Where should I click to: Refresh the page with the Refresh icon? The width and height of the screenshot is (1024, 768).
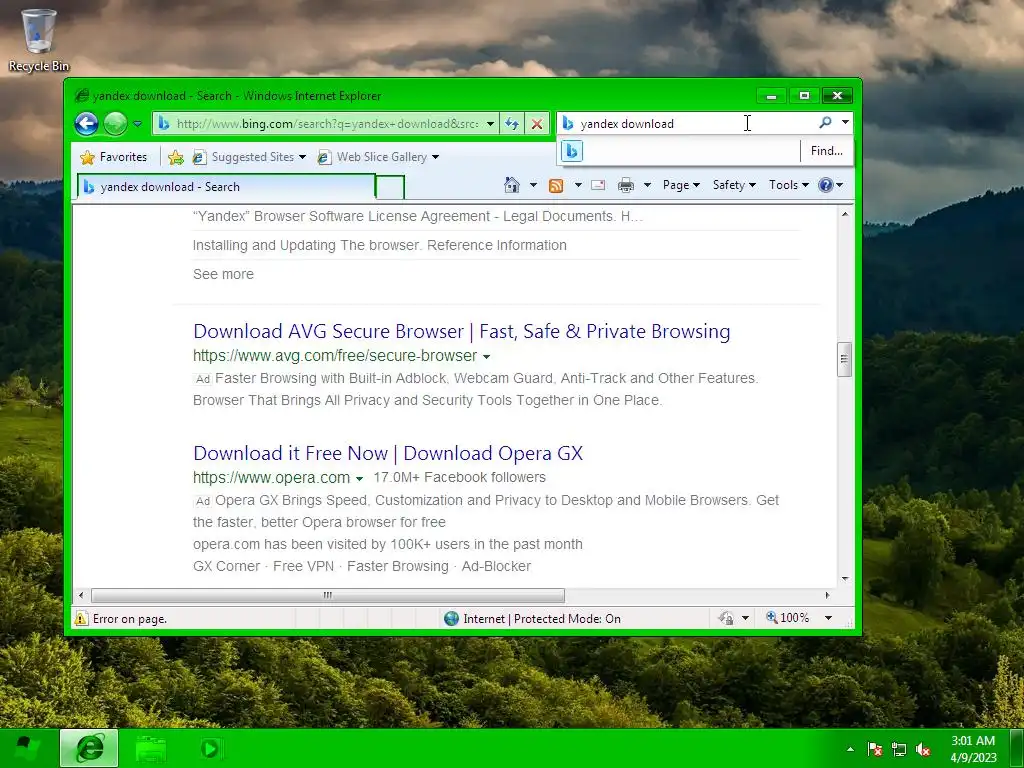point(512,123)
